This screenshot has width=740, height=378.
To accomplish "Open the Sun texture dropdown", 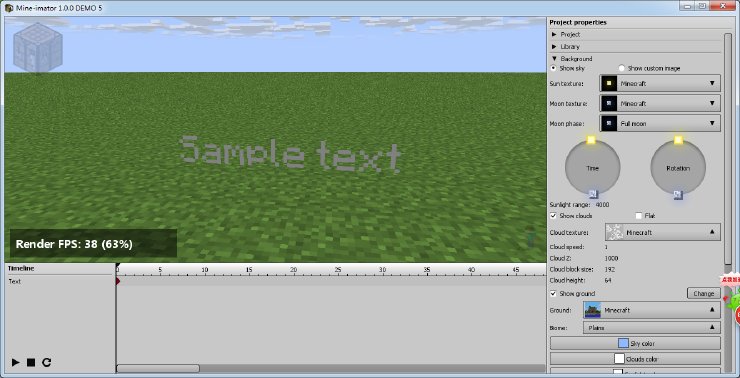I will click(660, 84).
